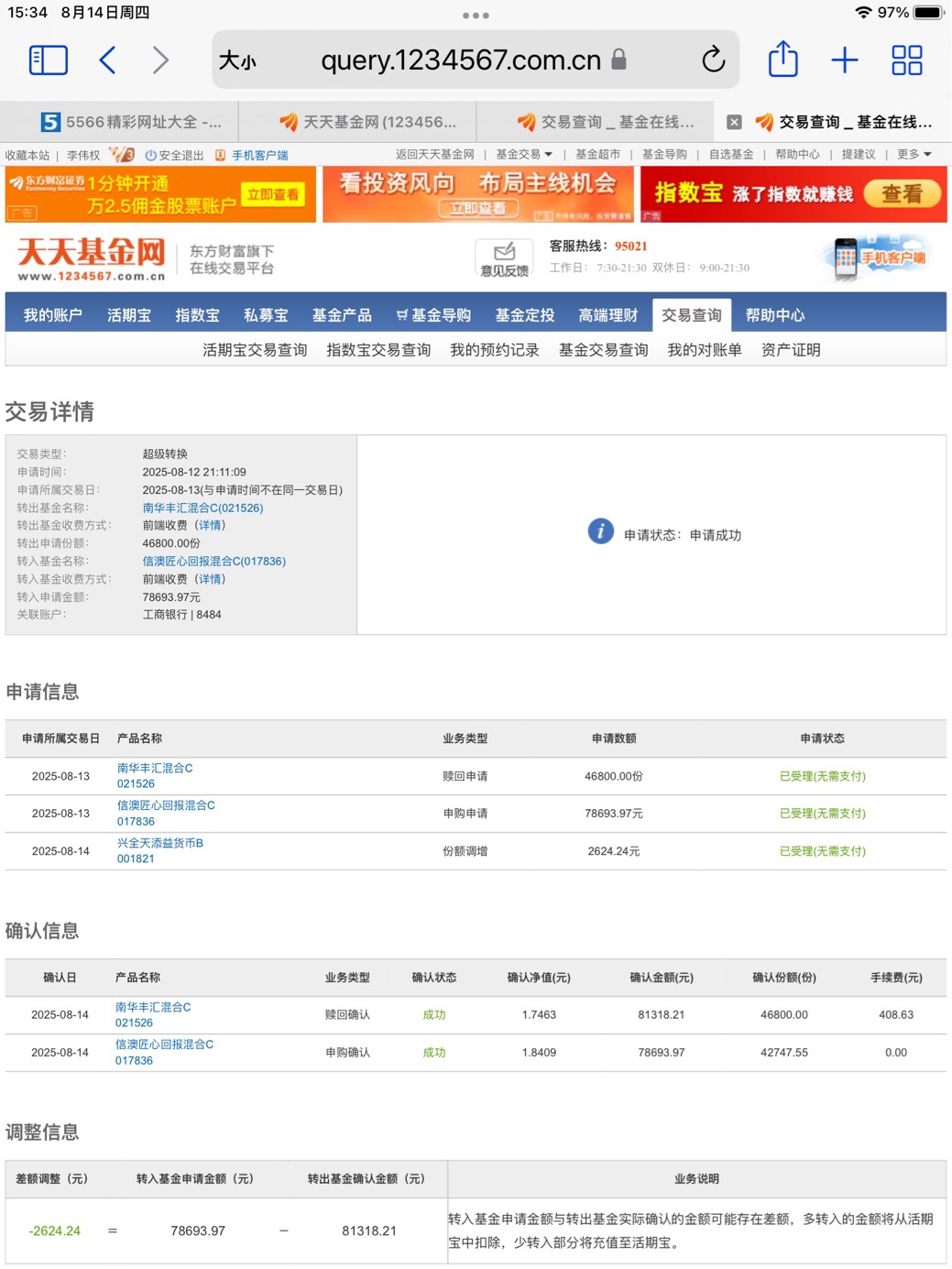The width and height of the screenshot is (952, 1269).
Task: Open 基金超市 link
Action: [597, 154]
